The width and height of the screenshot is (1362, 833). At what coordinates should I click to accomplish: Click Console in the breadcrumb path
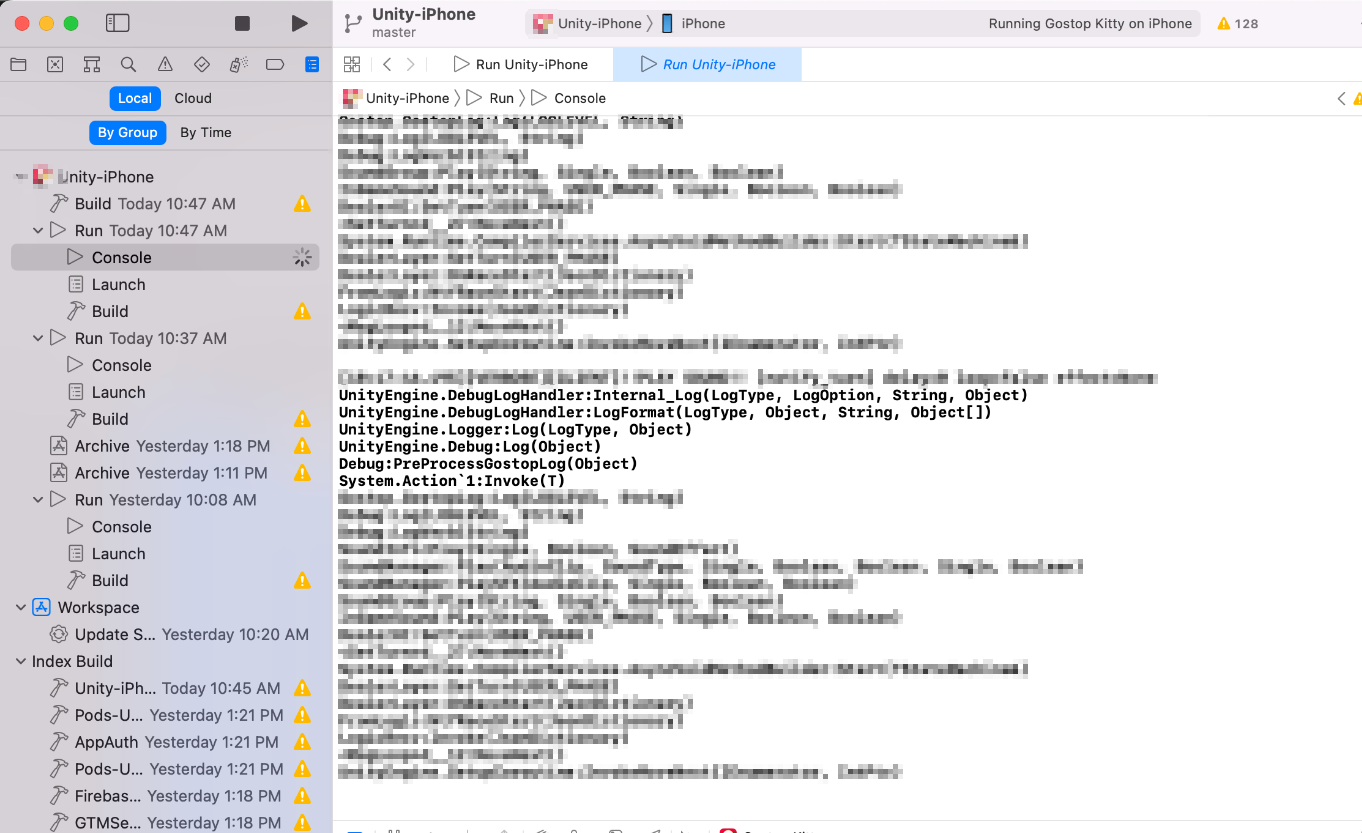point(569,98)
